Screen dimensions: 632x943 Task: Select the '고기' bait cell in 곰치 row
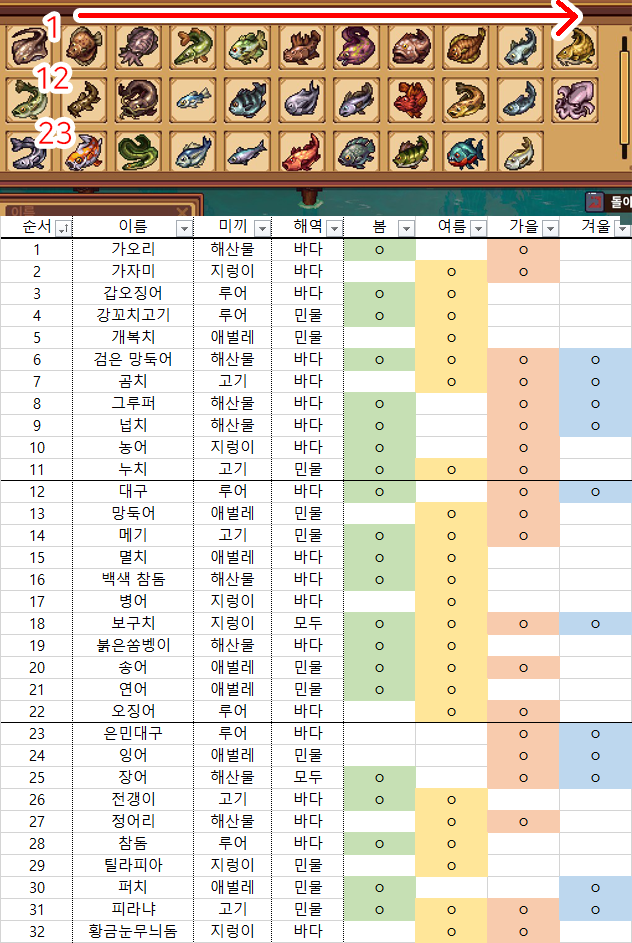(232, 381)
